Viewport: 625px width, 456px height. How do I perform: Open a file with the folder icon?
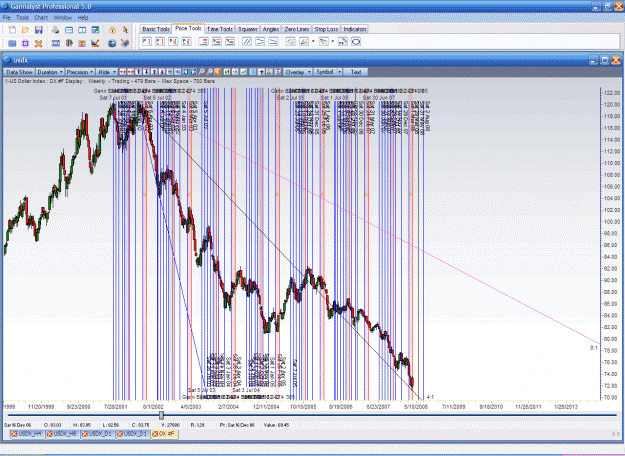[26, 30]
